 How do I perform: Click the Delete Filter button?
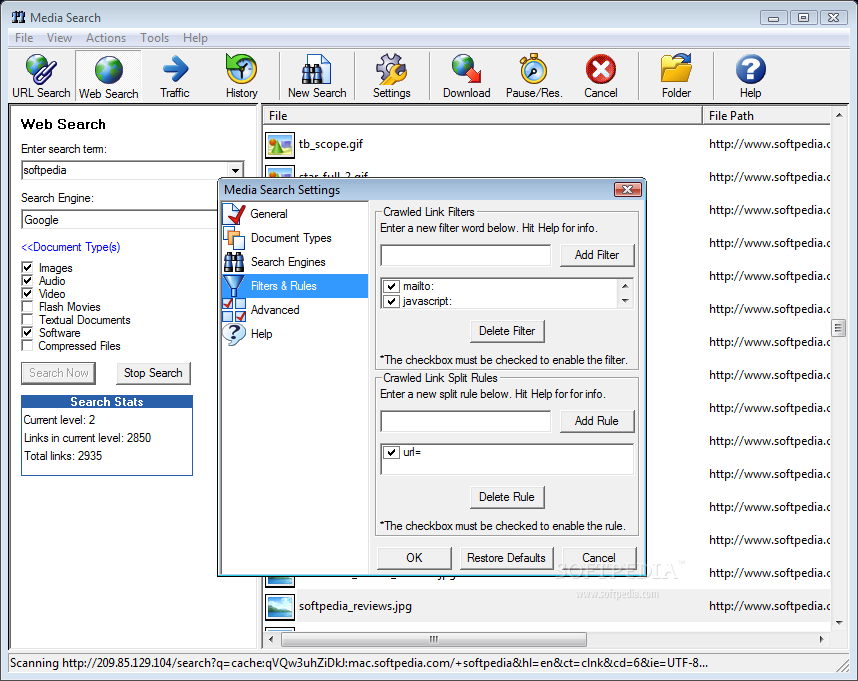(x=507, y=331)
